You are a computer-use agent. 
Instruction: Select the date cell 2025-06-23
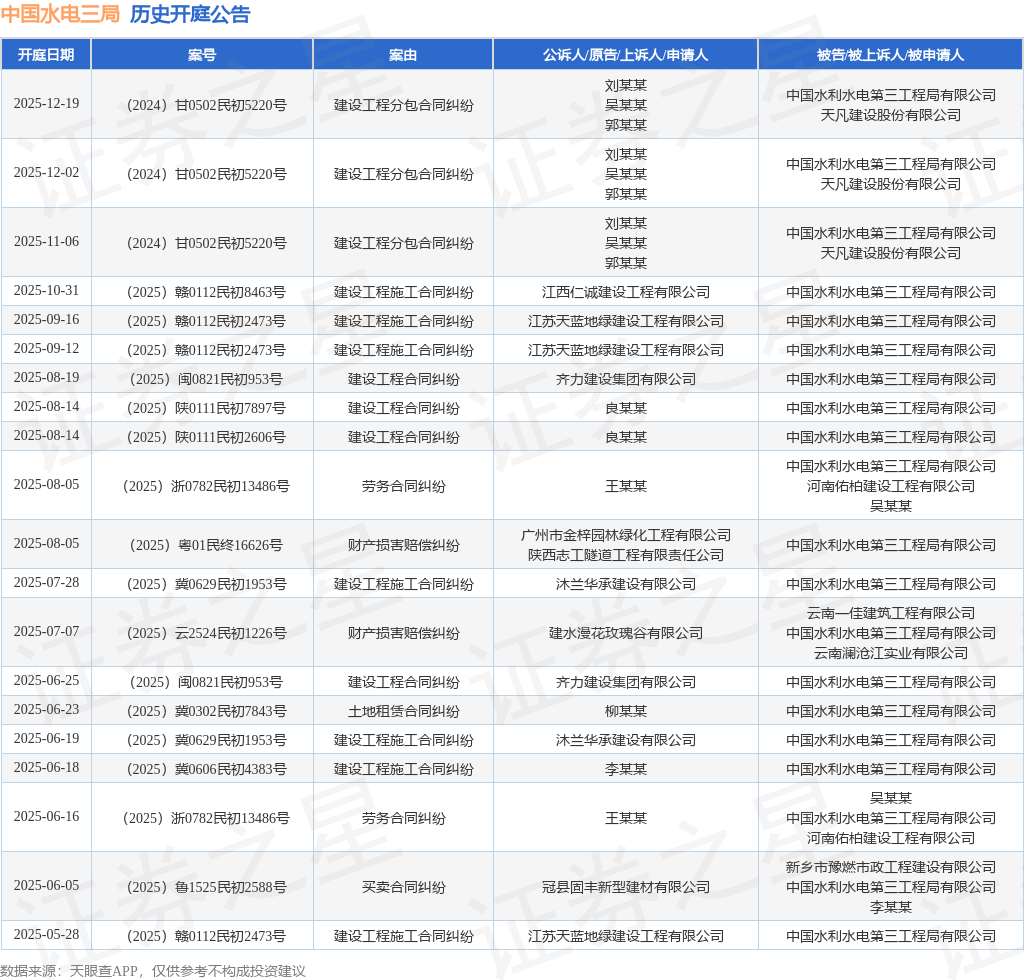coord(46,710)
